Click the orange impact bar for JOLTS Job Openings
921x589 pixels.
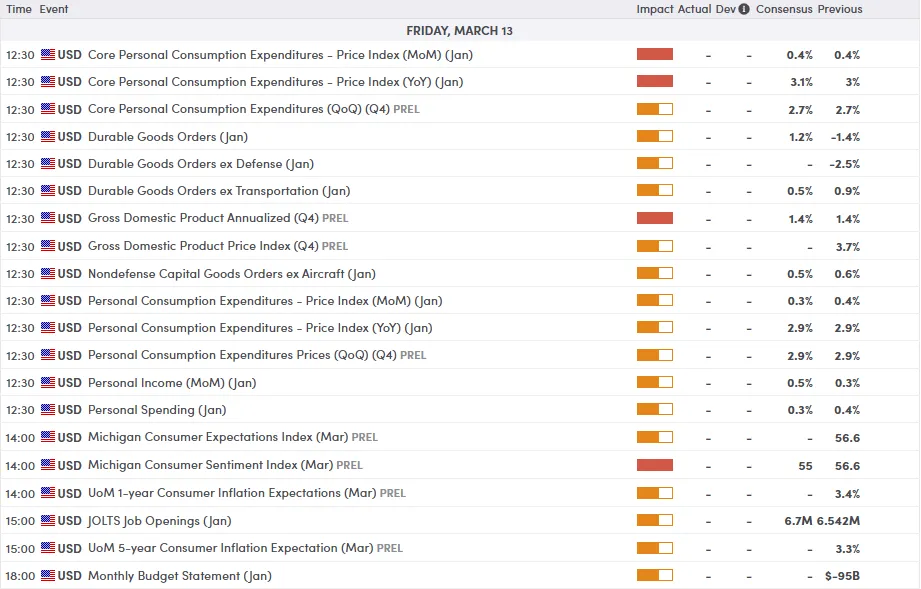[654, 520]
